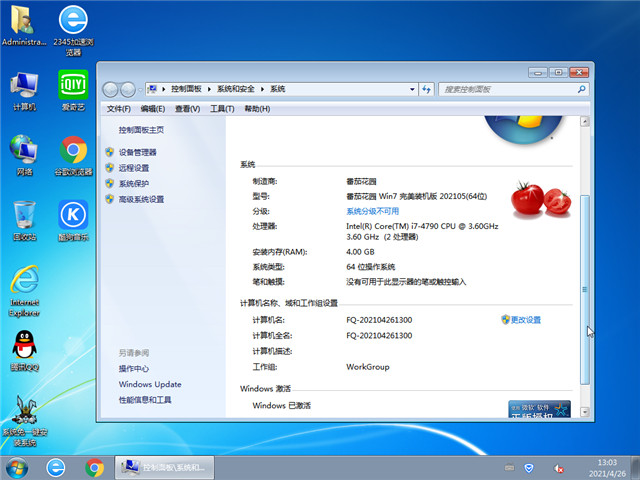Image resolution: width=640 pixels, height=480 pixels.
Task: Select the 控制面板 breadcrumb
Action: coord(186,89)
